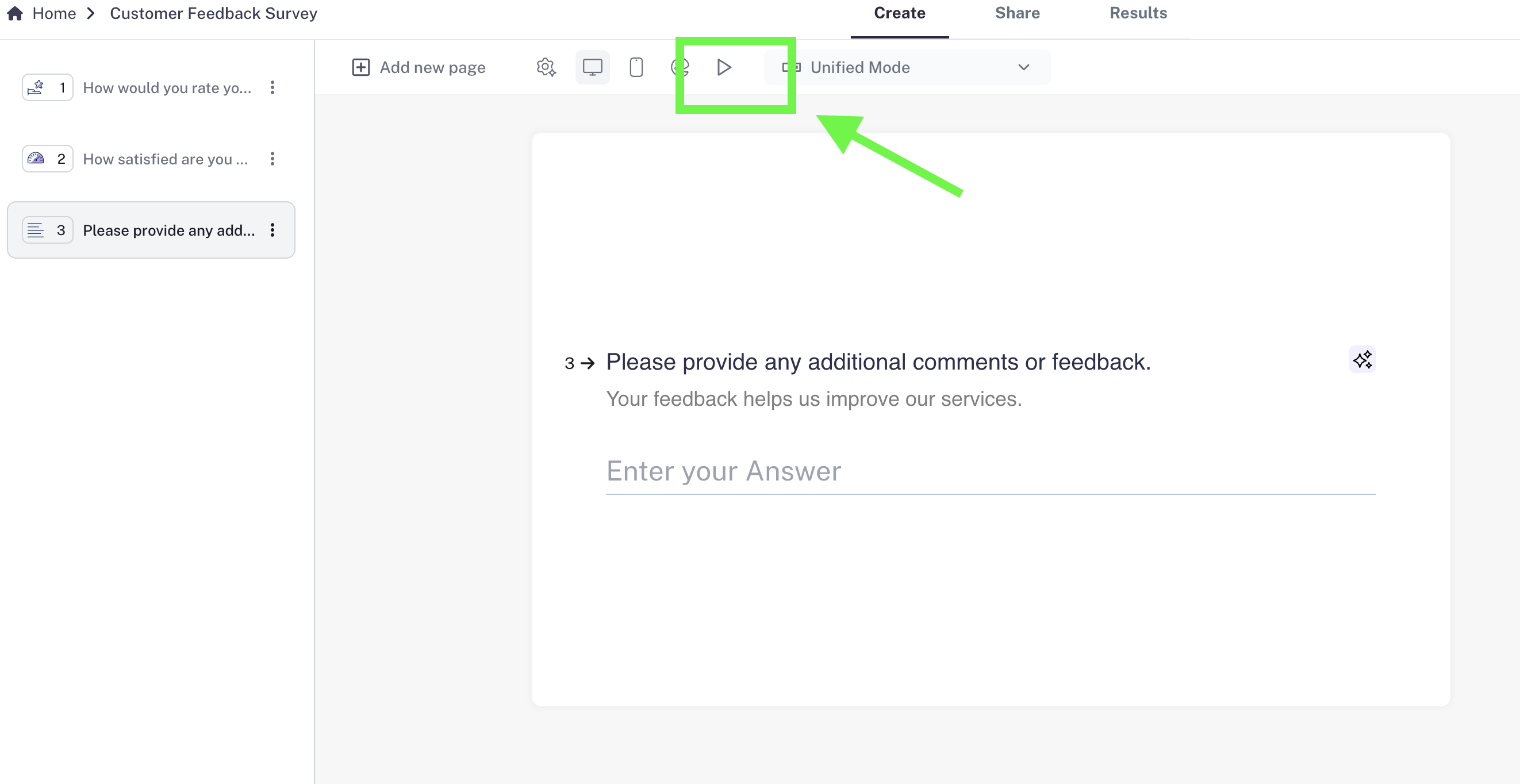
Task: Click the Enter your Answer field
Action: click(990, 471)
